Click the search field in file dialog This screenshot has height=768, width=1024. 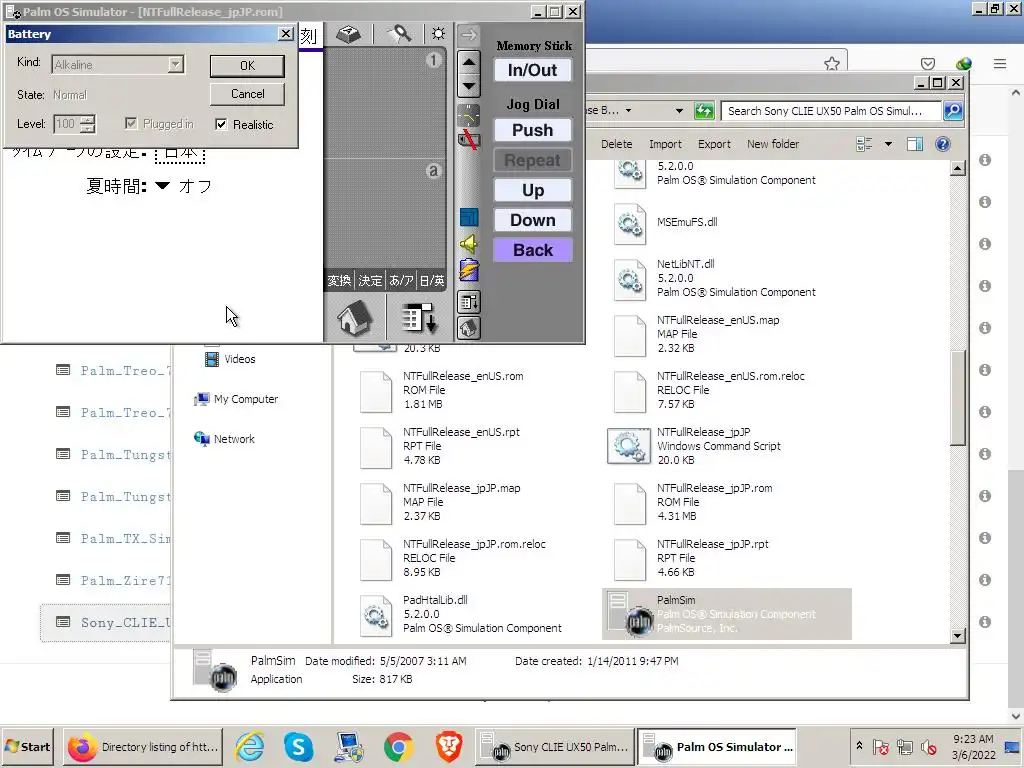[831, 111]
